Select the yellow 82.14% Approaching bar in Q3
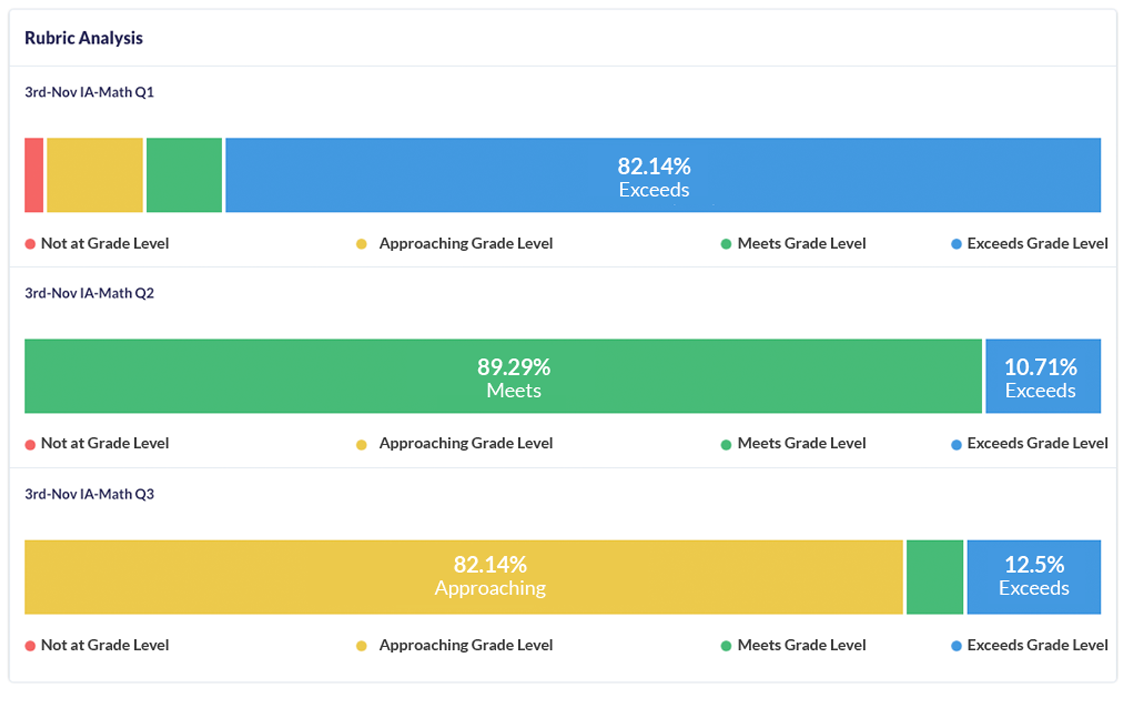 point(463,577)
